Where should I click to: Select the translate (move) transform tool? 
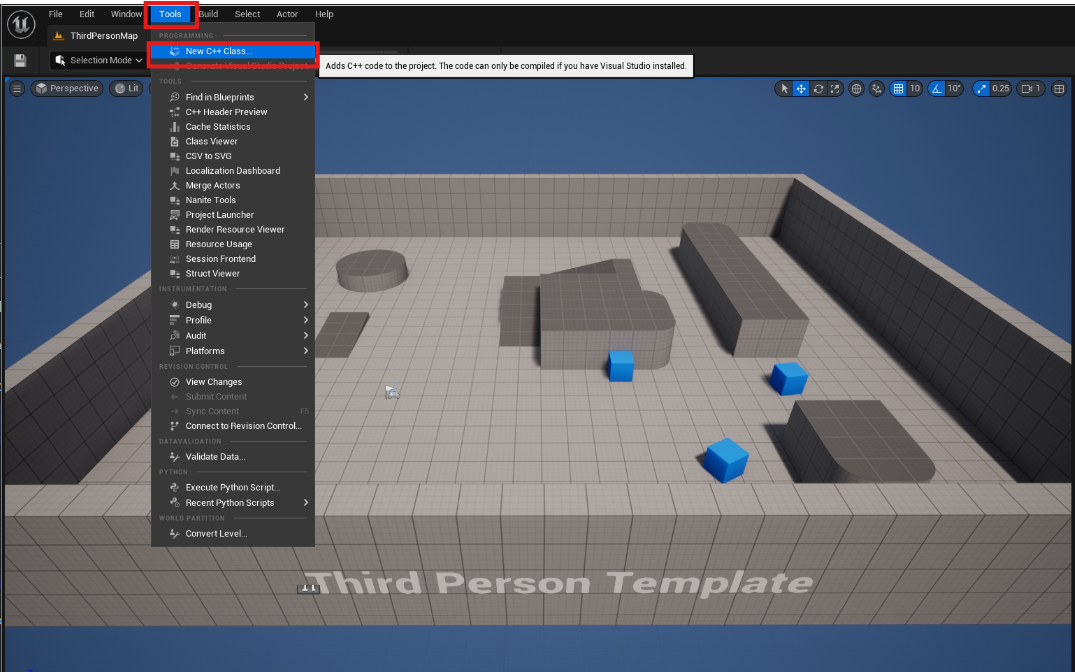point(801,89)
